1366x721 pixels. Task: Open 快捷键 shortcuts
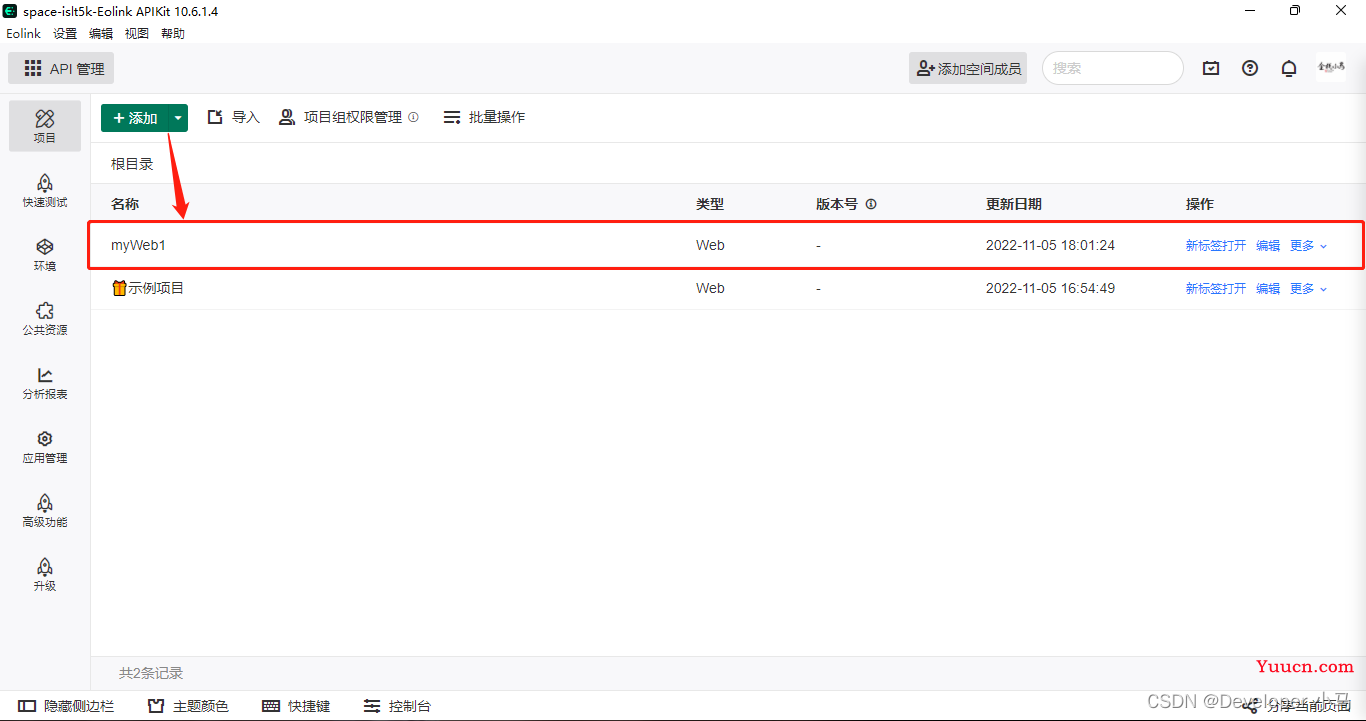click(296, 706)
